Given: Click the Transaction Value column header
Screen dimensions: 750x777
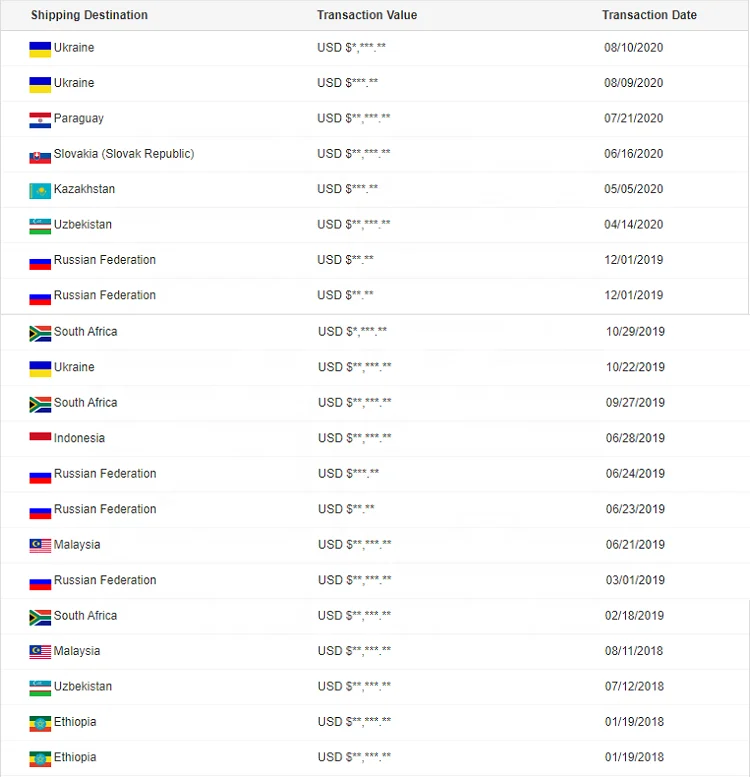Looking at the screenshot, I should pyautogui.click(x=367, y=15).
